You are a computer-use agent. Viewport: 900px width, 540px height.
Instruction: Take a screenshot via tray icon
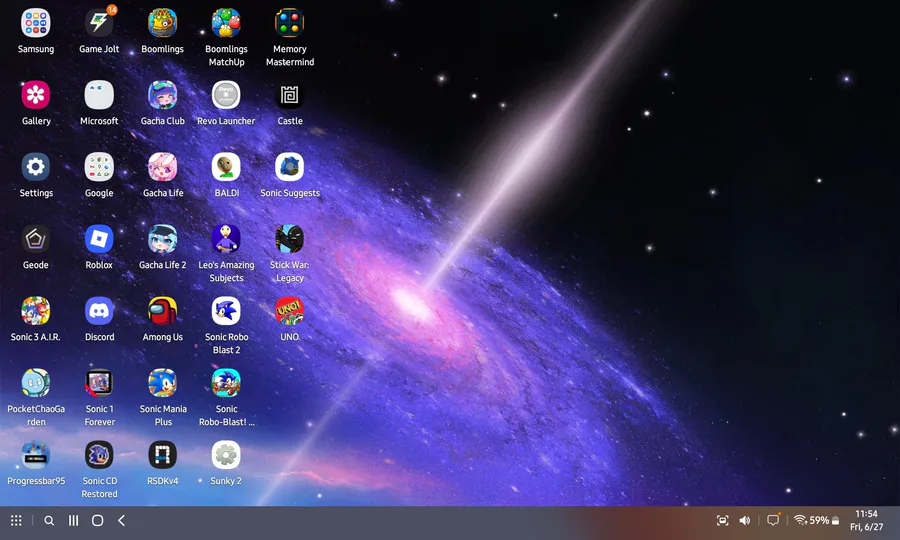[x=723, y=520]
